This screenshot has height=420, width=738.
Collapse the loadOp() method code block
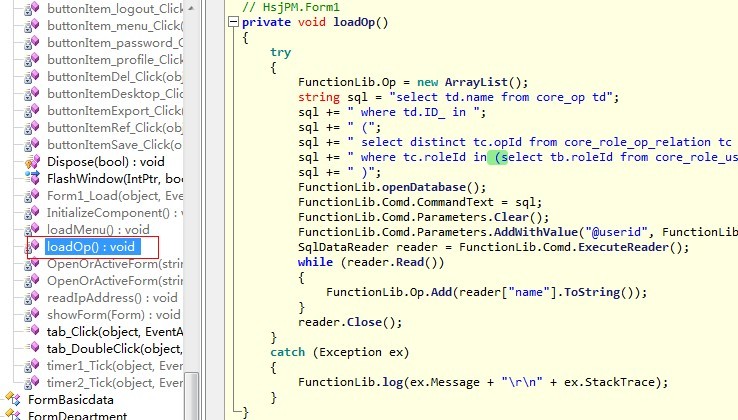pos(233,21)
